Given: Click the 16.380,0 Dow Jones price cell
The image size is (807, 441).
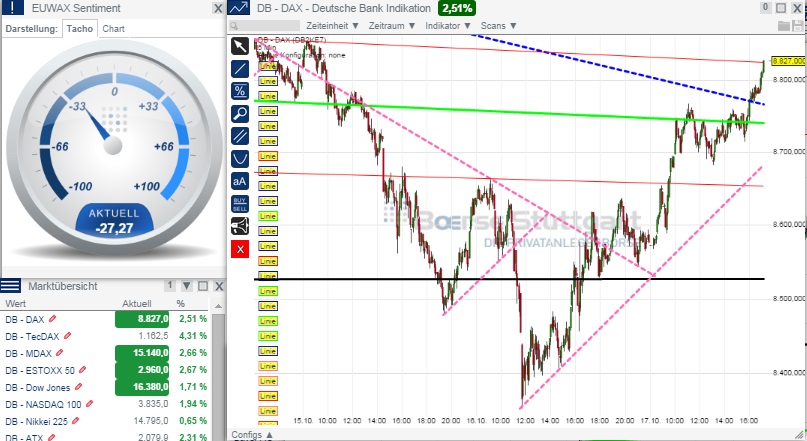Looking at the screenshot, I should pyautogui.click(x=142, y=387).
